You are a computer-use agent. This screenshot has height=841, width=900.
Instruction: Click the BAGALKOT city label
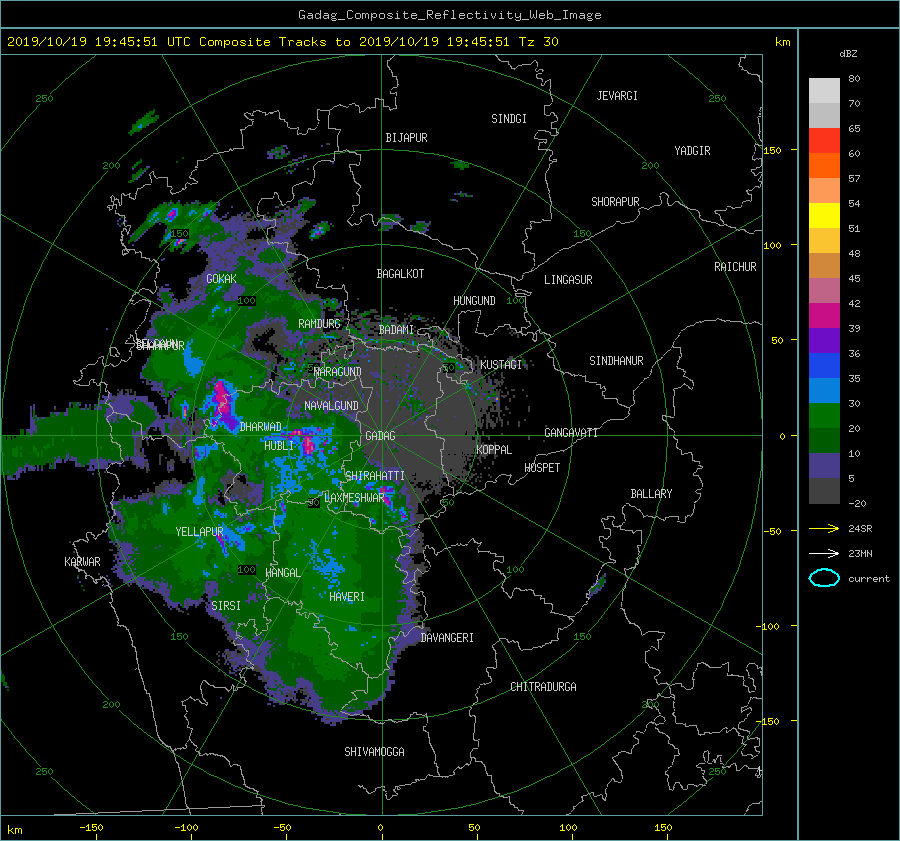click(400, 274)
